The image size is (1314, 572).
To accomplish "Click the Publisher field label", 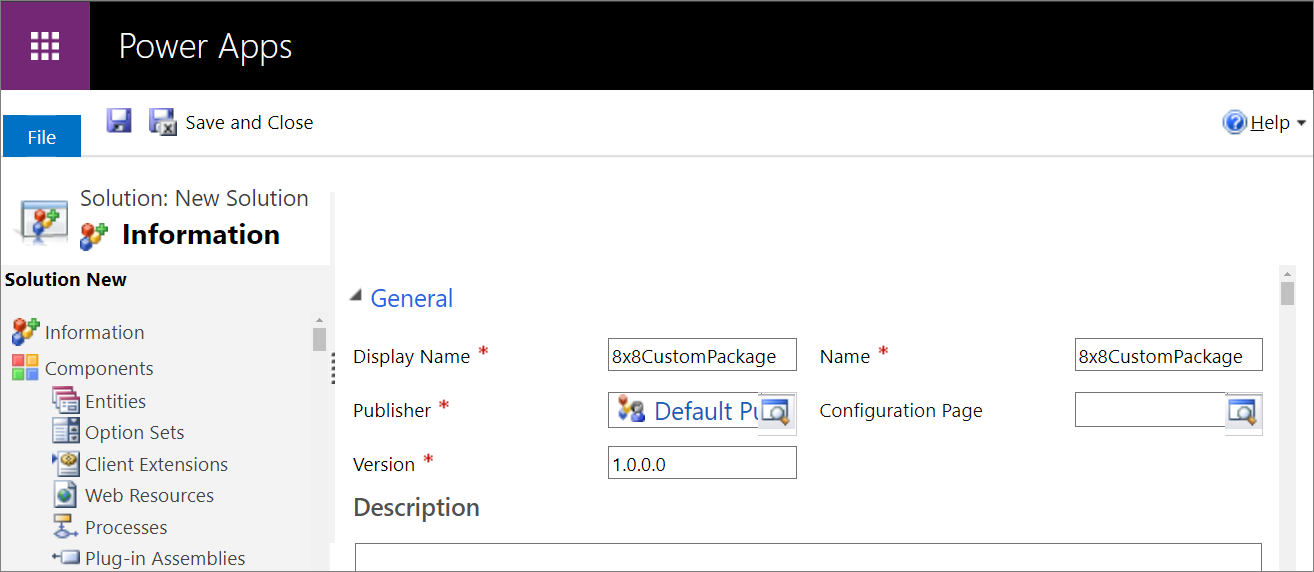I will (392, 410).
